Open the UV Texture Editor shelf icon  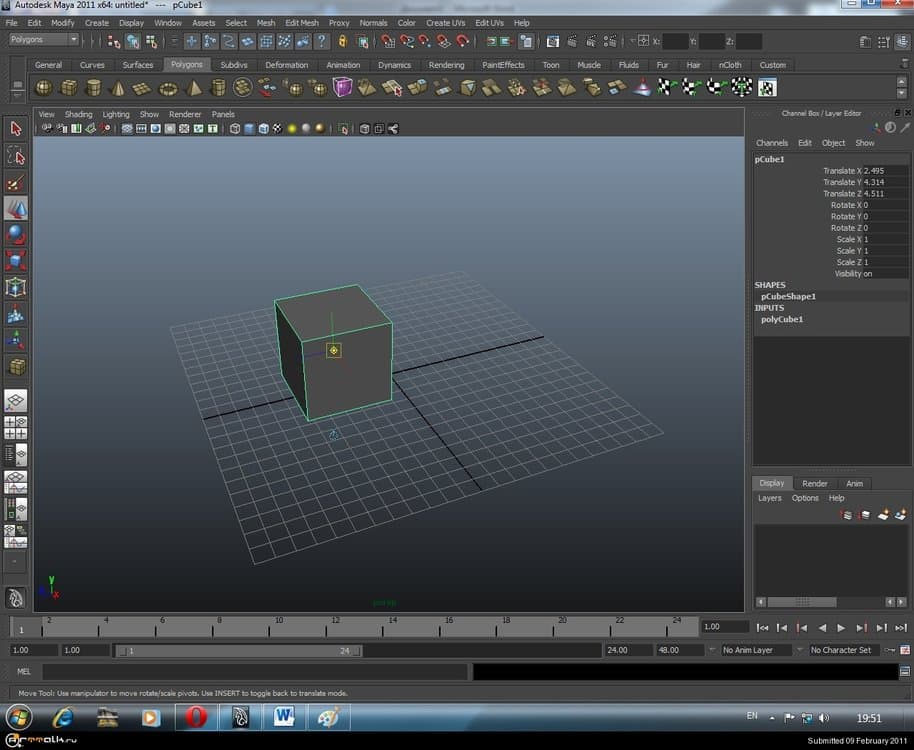(x=767, y=87)
